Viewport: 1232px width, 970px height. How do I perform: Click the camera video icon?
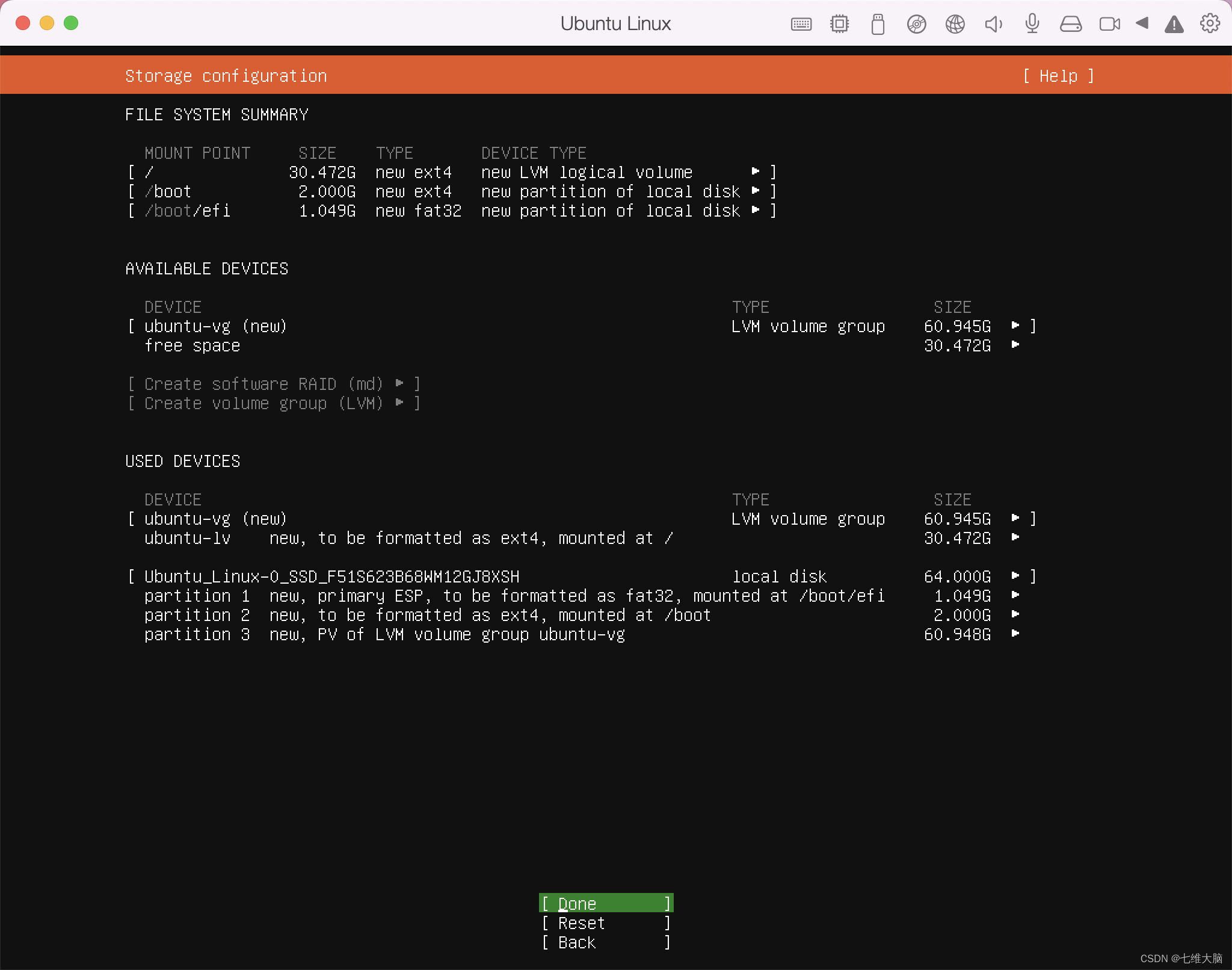pos(1109,24)
